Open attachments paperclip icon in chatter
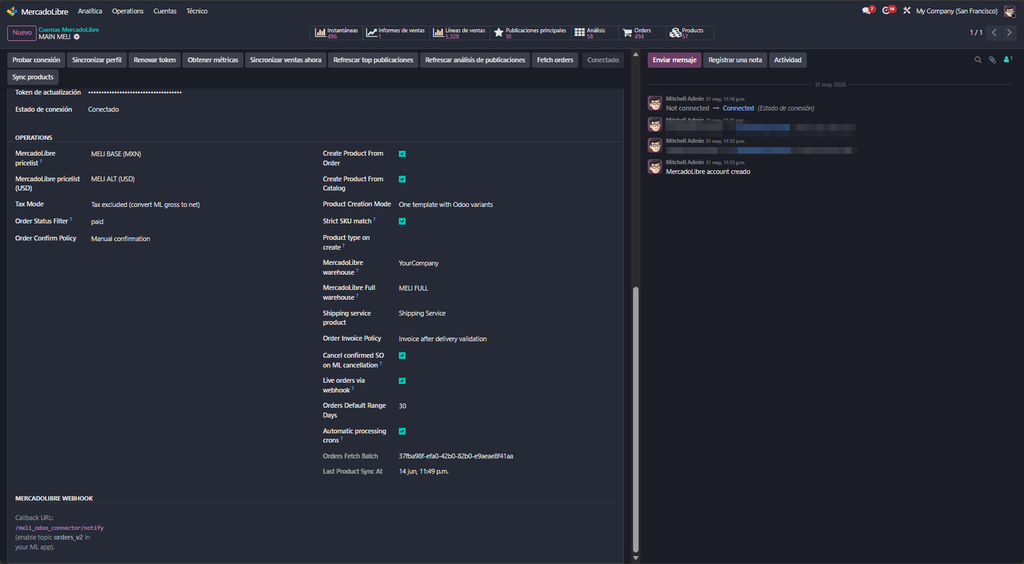The height and width of the screenshot is (564, 1024). point(991,60)
